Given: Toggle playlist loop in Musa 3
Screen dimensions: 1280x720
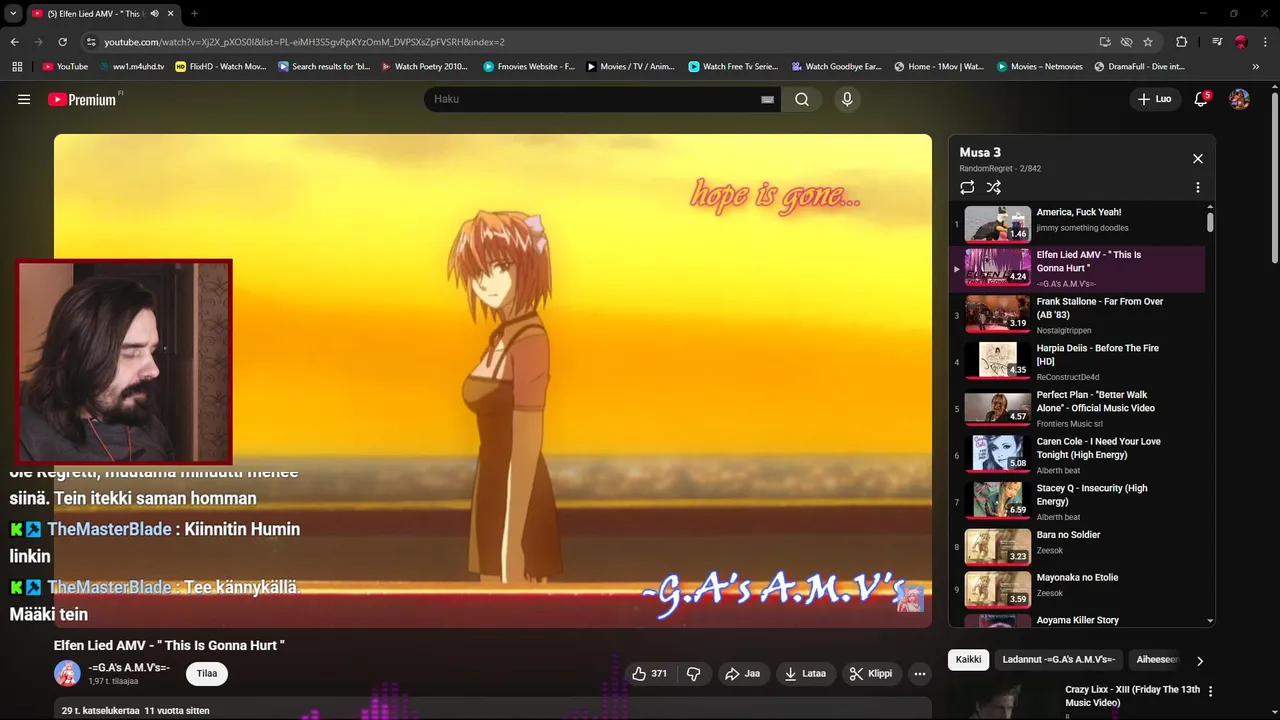Looking at the screenshot, I should [967, 187].
